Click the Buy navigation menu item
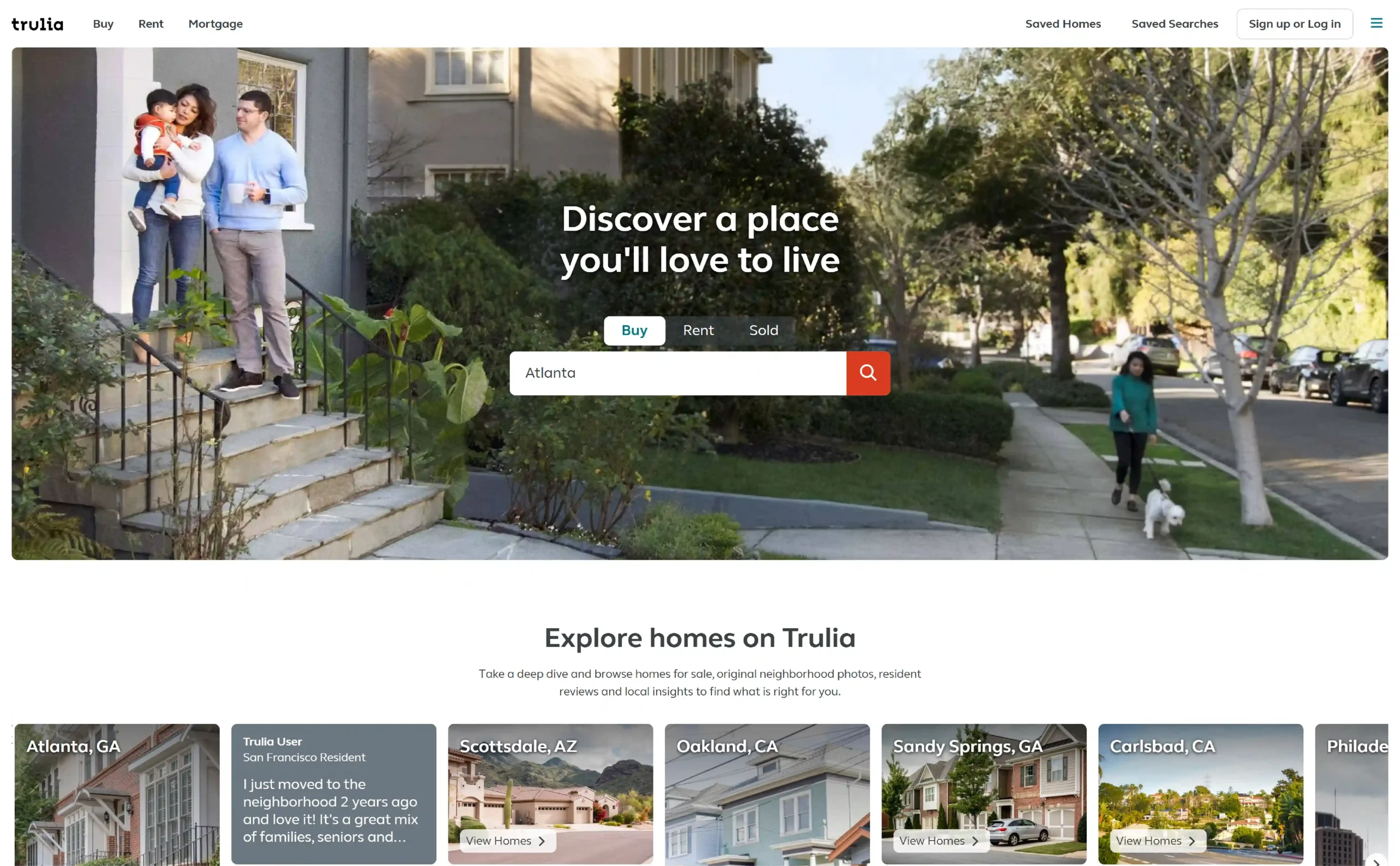The height and width of the screenshot is (866, 1400). click(x=103, y=23)
